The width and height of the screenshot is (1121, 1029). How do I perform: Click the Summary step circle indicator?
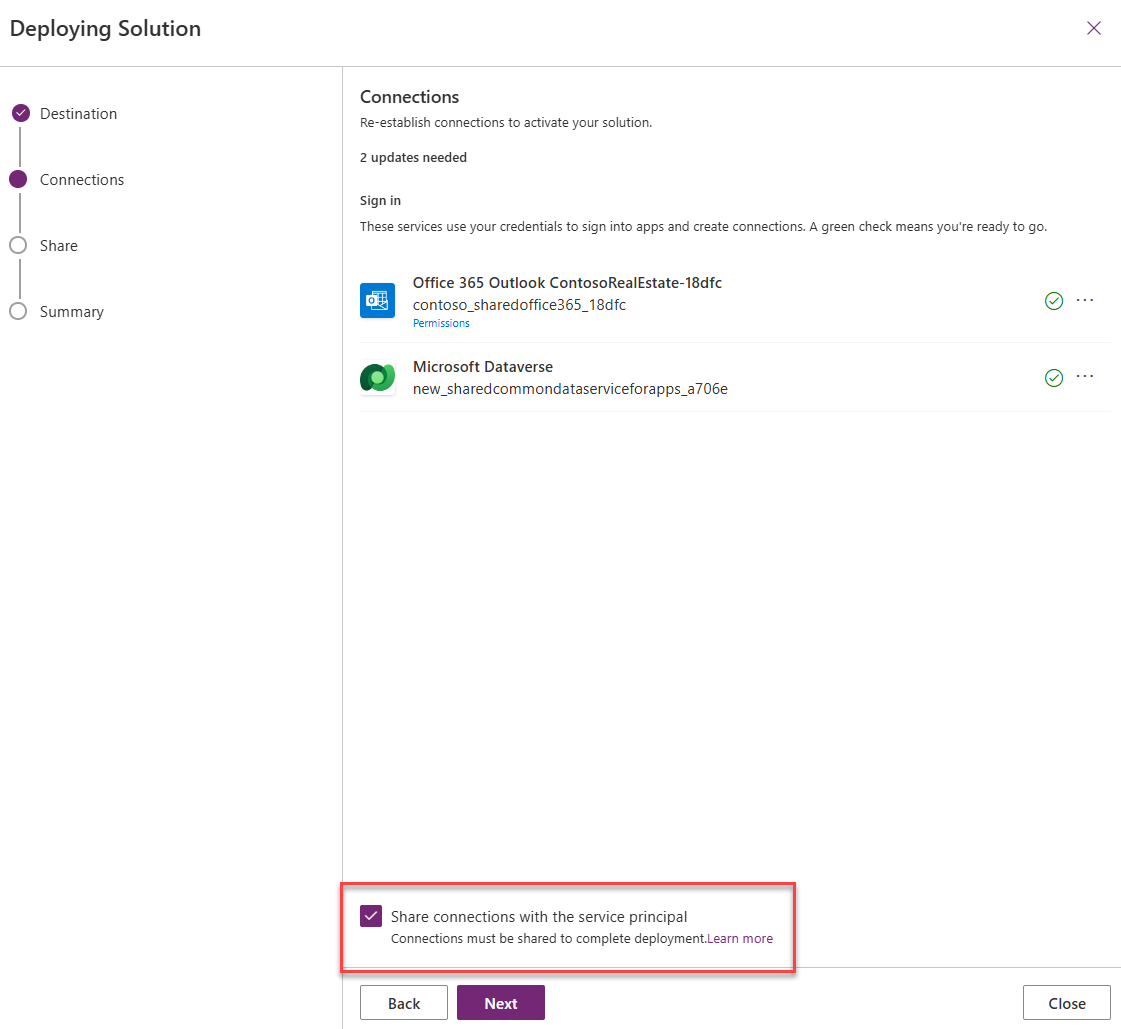tap(18, 312)
